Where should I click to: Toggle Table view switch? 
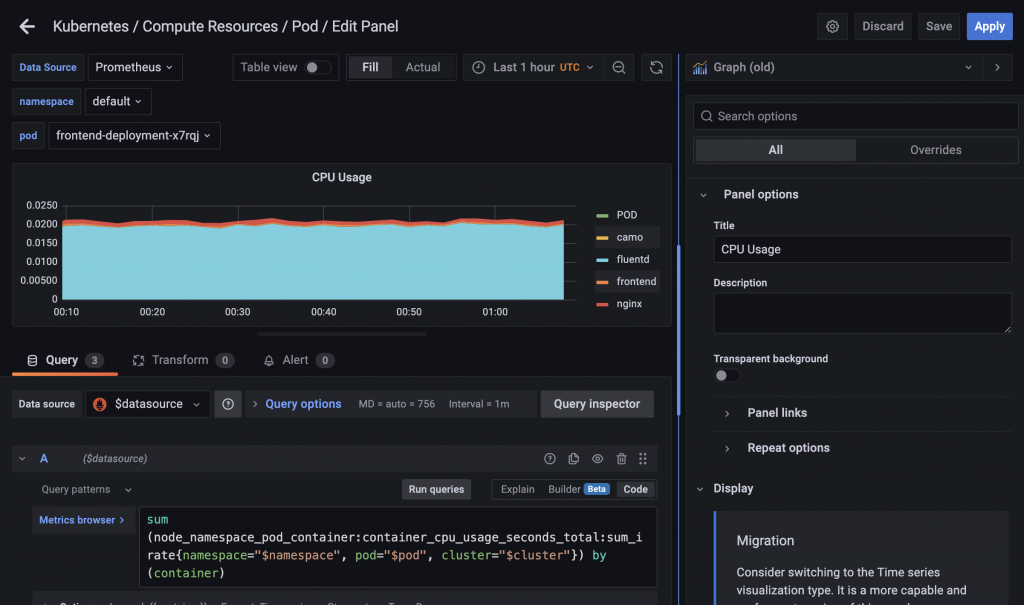tap(317, 67)
